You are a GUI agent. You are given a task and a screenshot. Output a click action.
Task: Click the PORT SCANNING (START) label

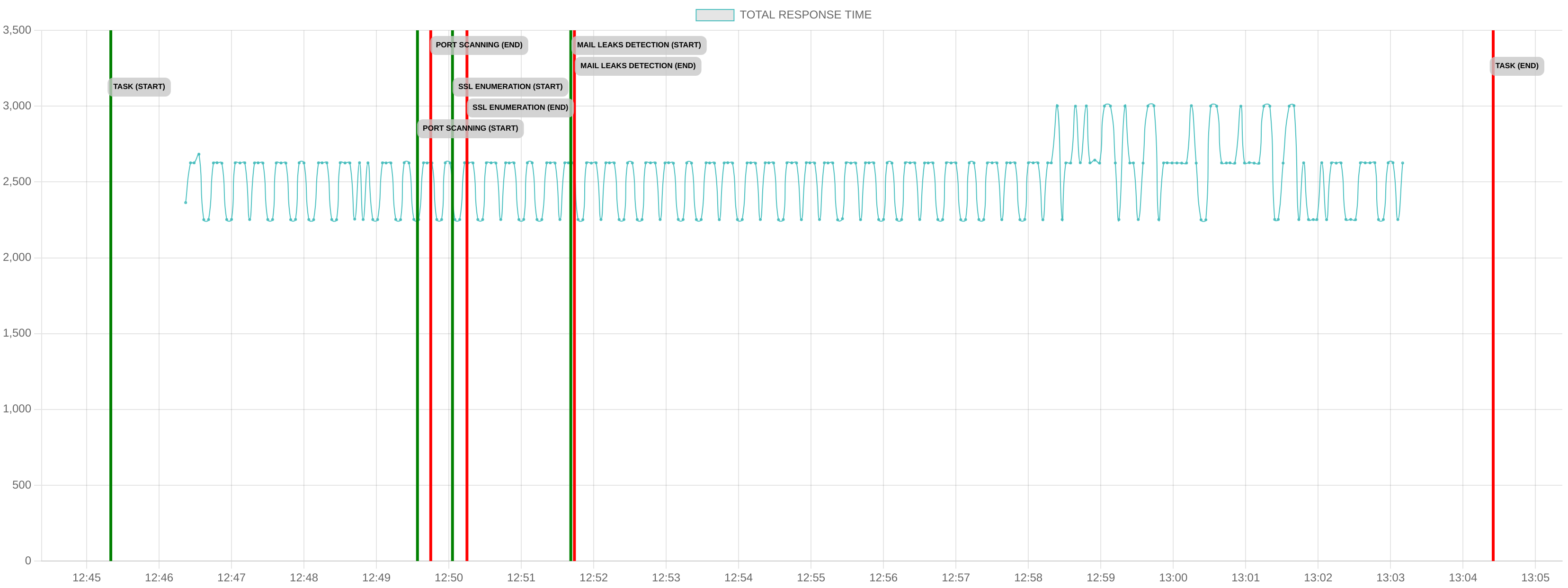[x=470, y=128]
